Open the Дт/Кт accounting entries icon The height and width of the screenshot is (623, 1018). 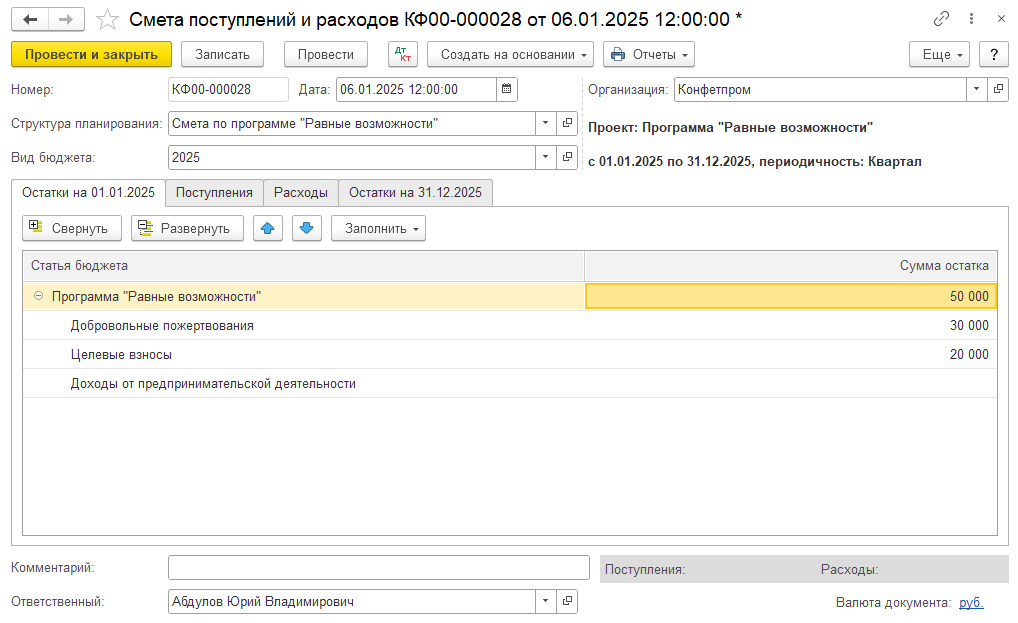click(x=402, y=54)
